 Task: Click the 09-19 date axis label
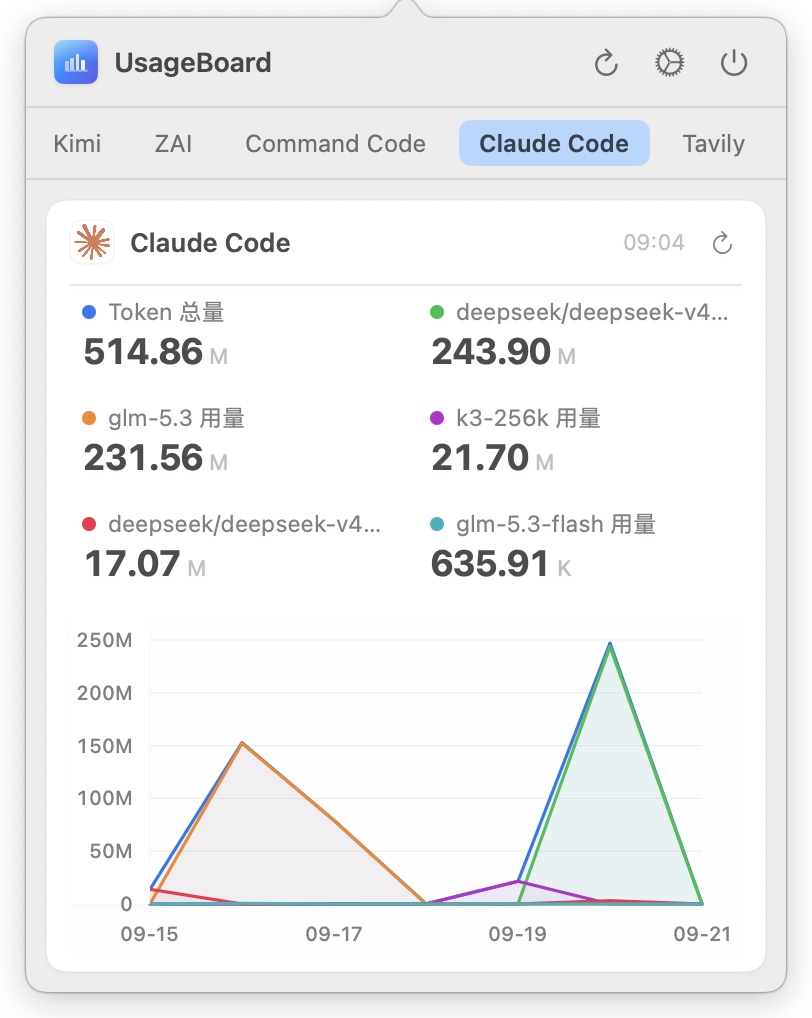[517, 934]
